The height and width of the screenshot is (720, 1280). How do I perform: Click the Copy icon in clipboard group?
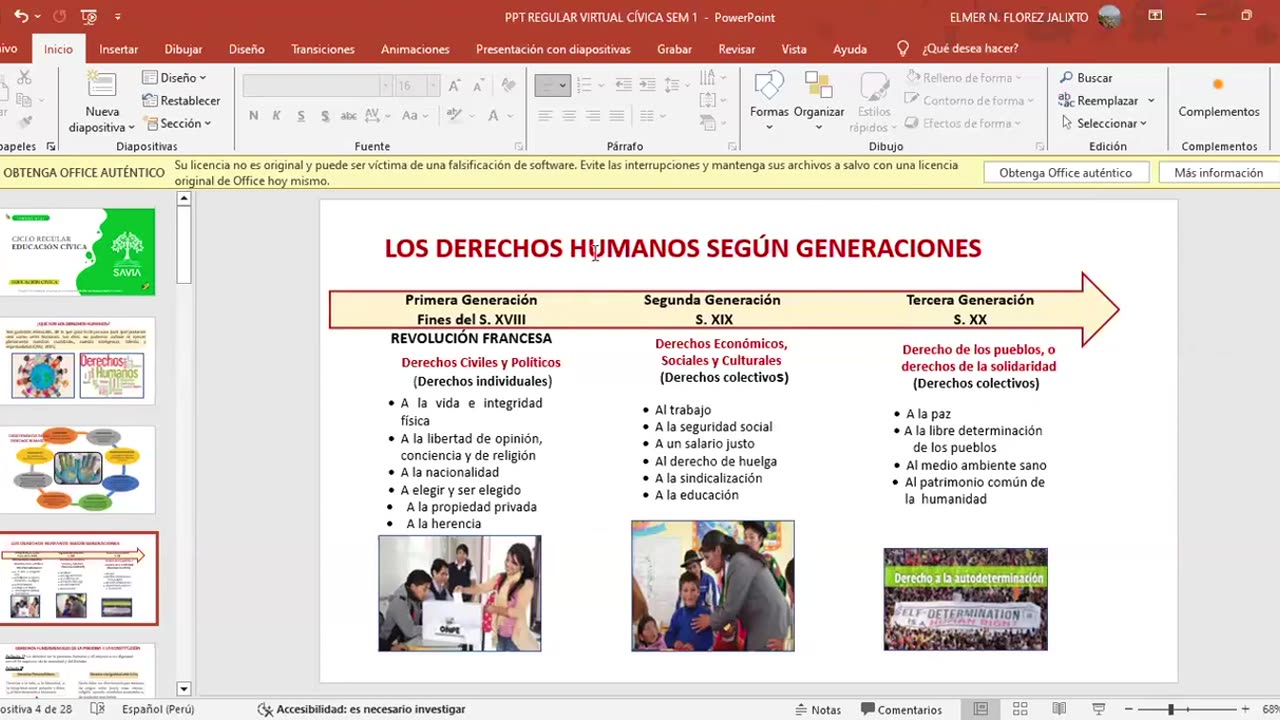[x=25, y=100]
